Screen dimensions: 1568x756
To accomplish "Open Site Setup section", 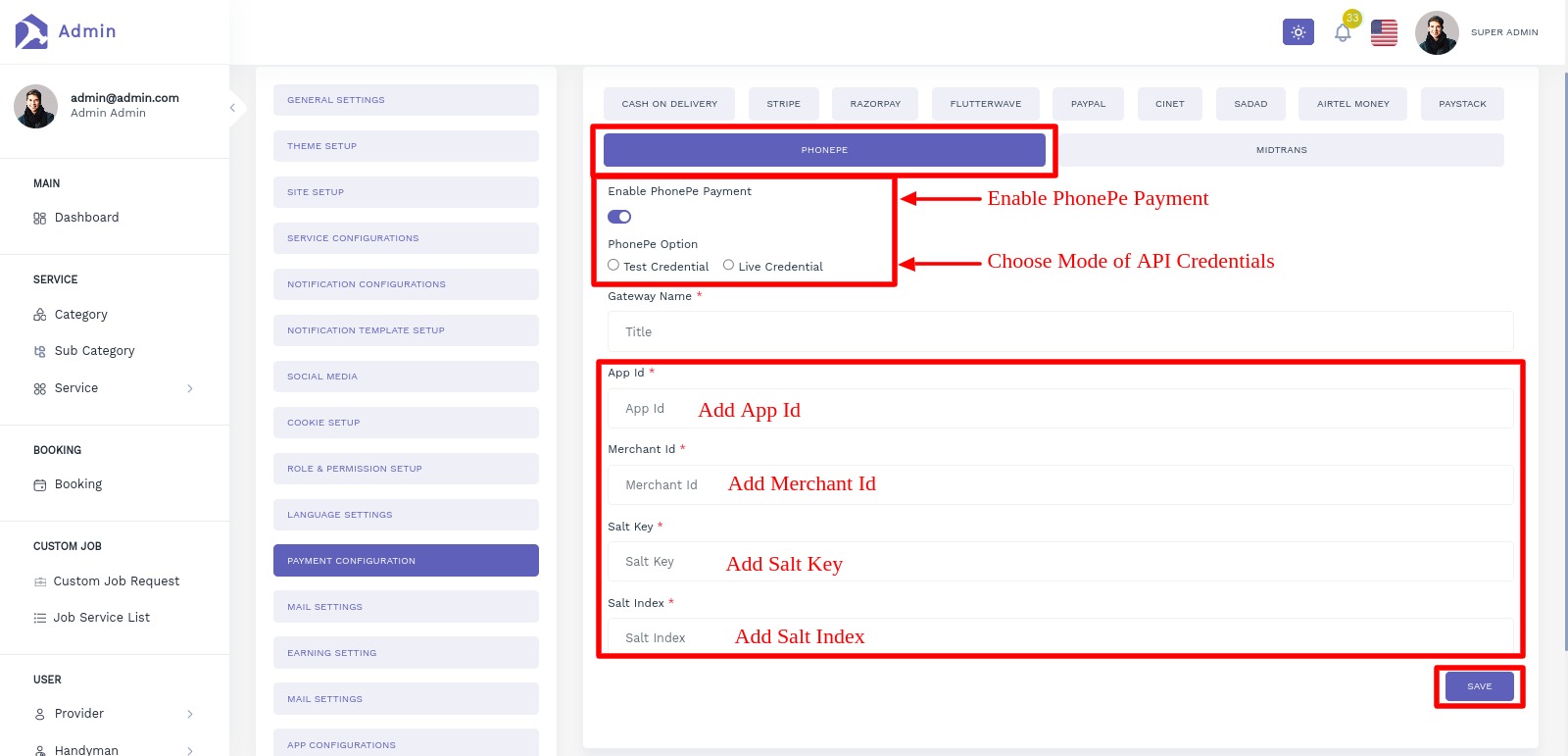I will pyautogui.click(x=406, y=192).
